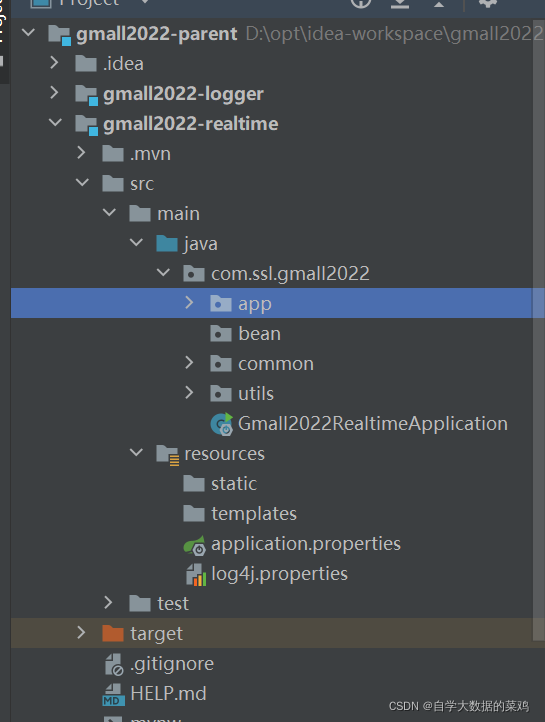
Task: Collapse the resources folder arrow
Action: coord(136,452)
